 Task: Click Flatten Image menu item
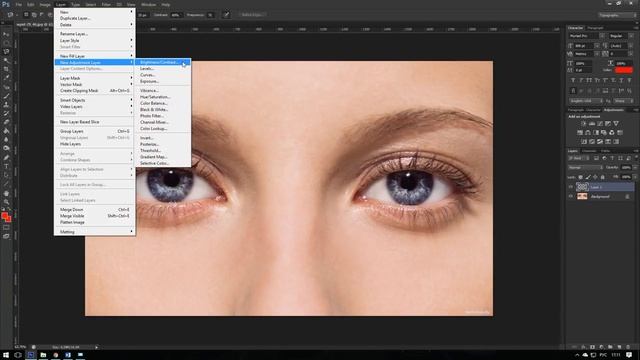(x=94, y=222)
